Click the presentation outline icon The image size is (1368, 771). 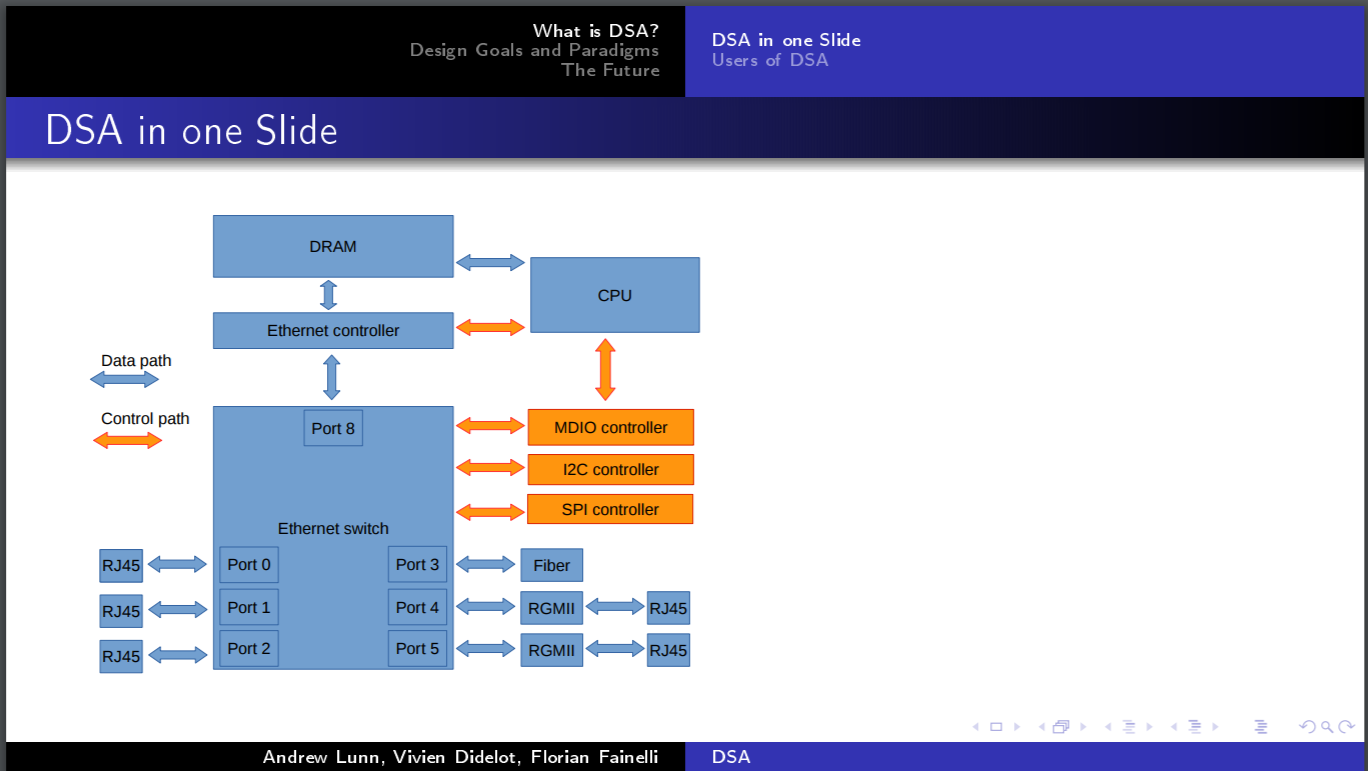[x=1261, y=727]
